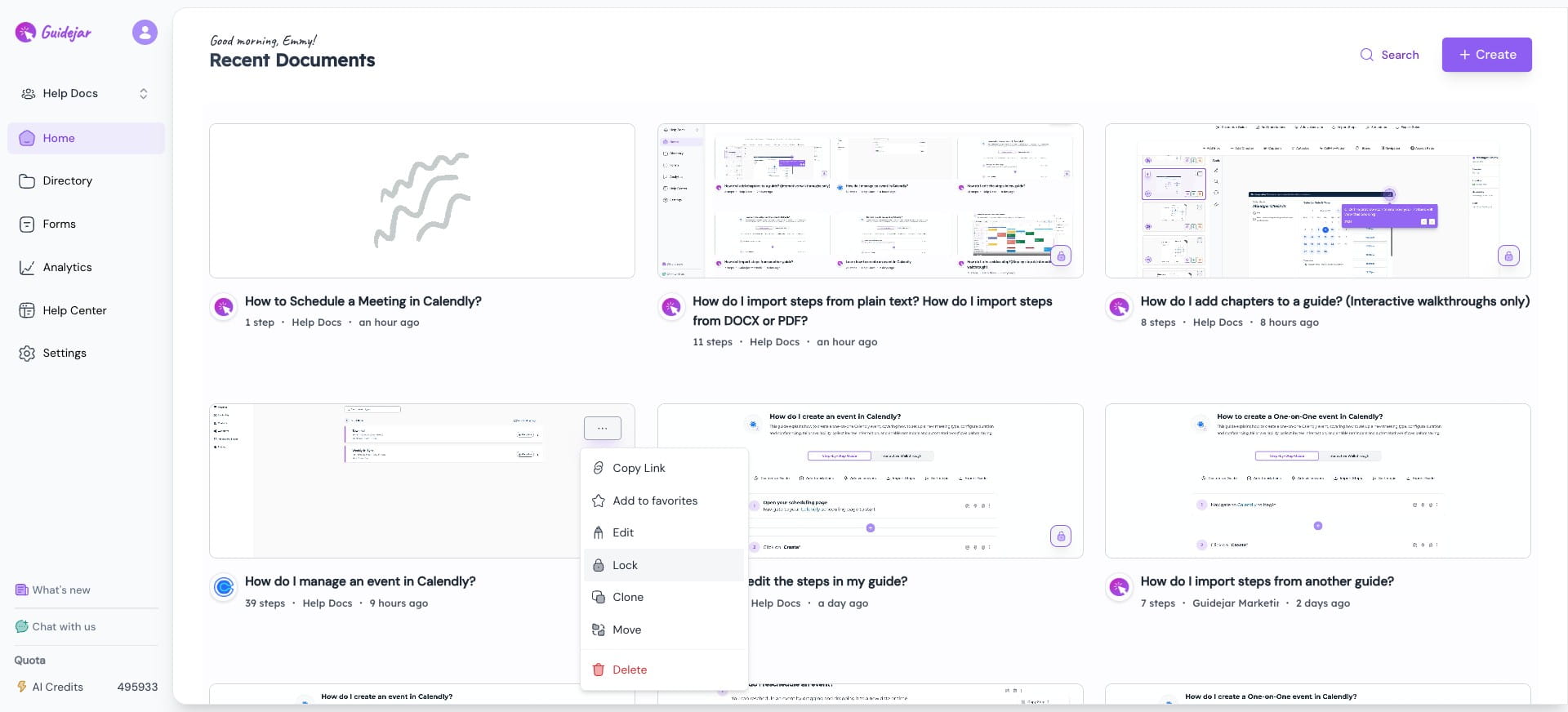Click the red Delete trash icon
Image resolution: width=1568 pixels, height=712 pixels.
click(599, 670)
